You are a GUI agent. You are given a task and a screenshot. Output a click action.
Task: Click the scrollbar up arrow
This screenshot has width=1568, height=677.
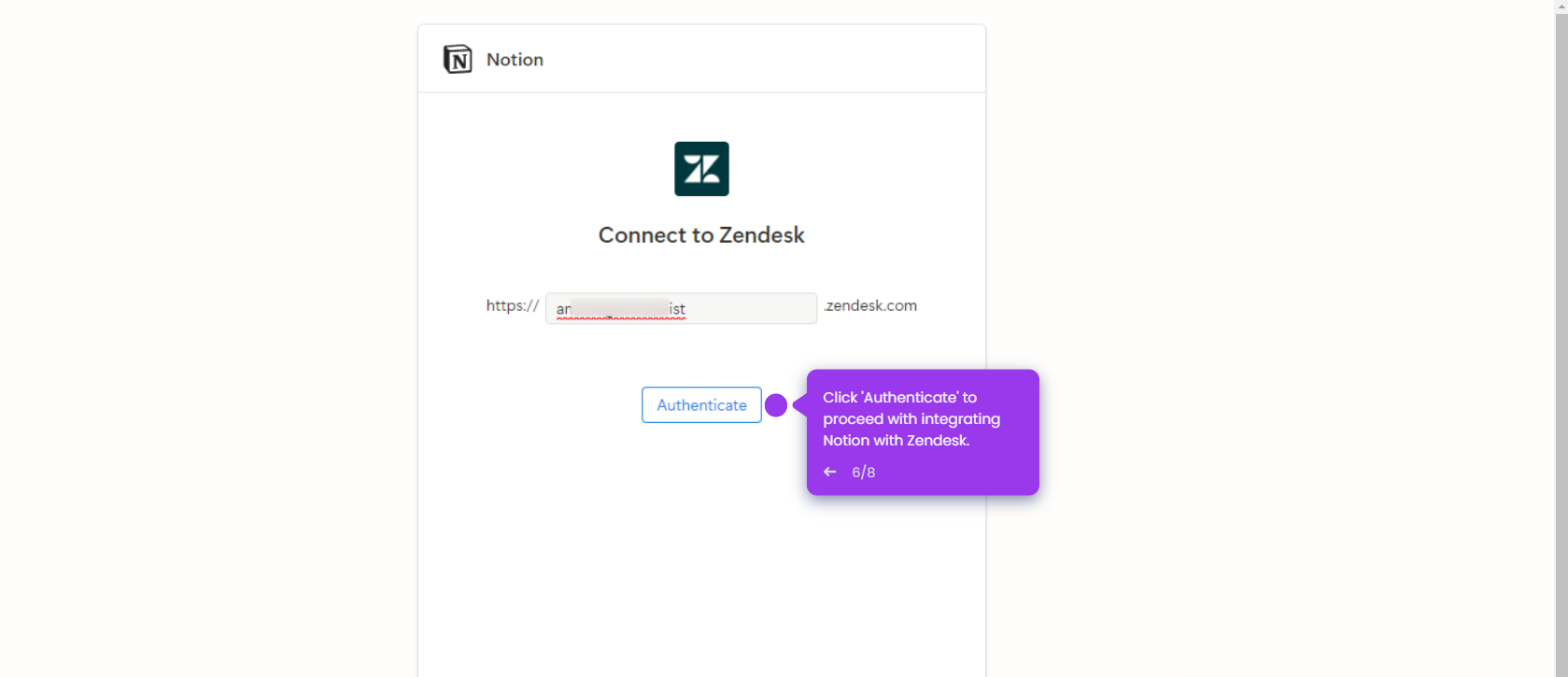(1561, 7)
